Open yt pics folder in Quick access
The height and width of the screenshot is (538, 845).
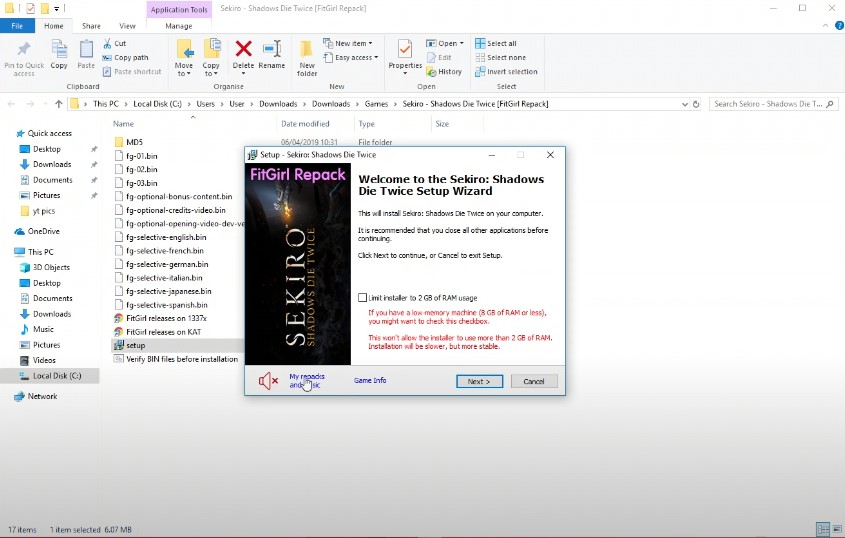click(x=44, y=211)
